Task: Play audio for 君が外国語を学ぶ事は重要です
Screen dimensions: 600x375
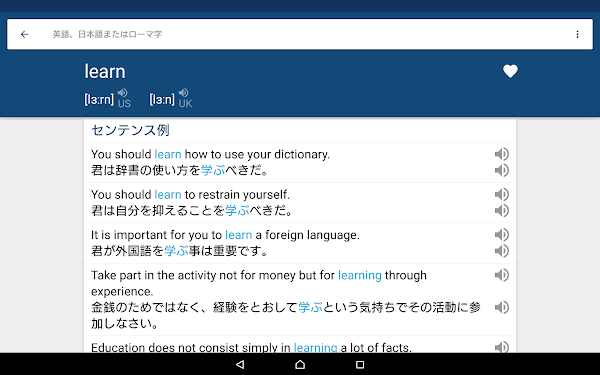Action: 501,251
